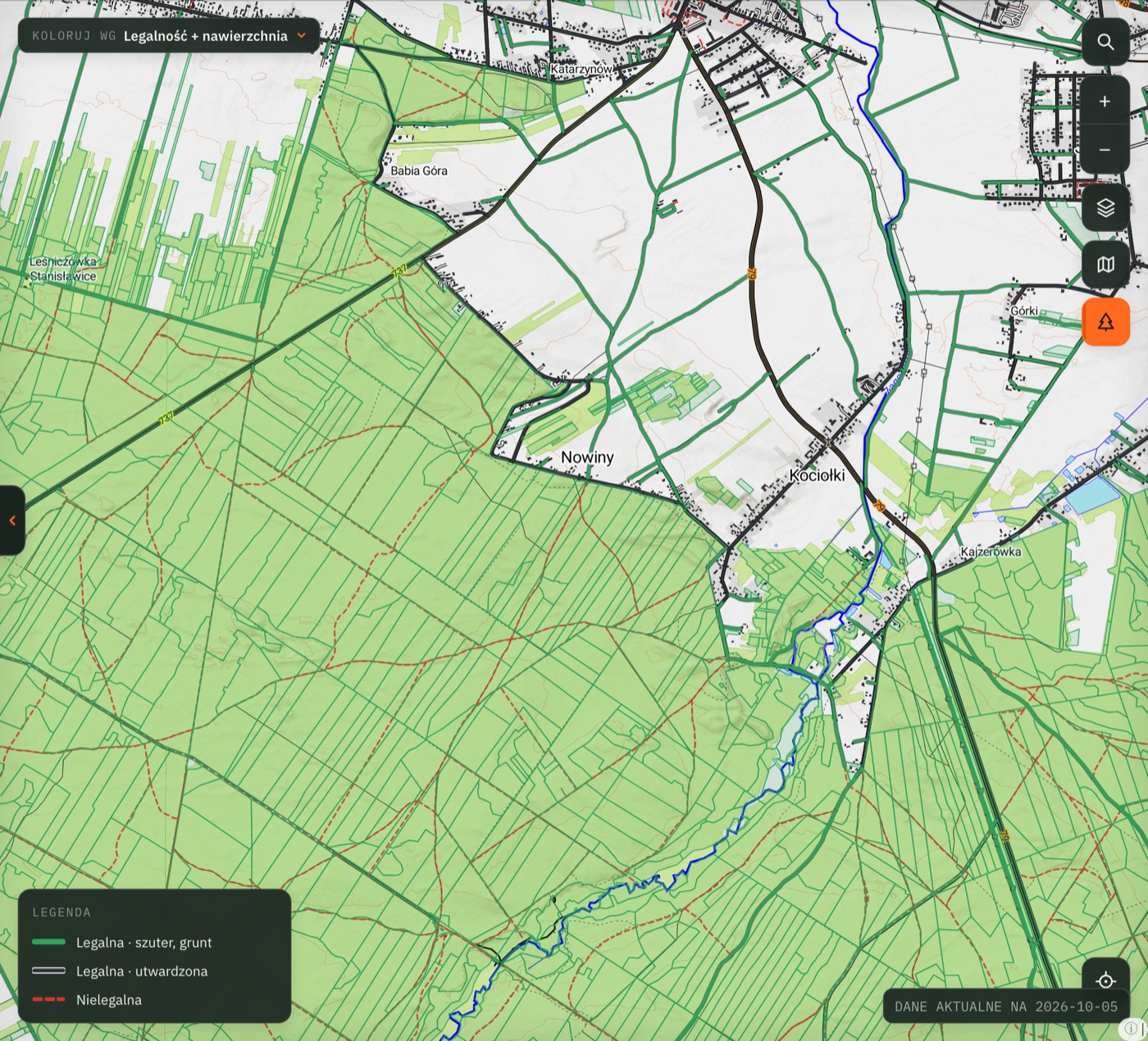Click the LEGENDA heading
Screen dimensions: 1148x1041
tap(61, 912)
